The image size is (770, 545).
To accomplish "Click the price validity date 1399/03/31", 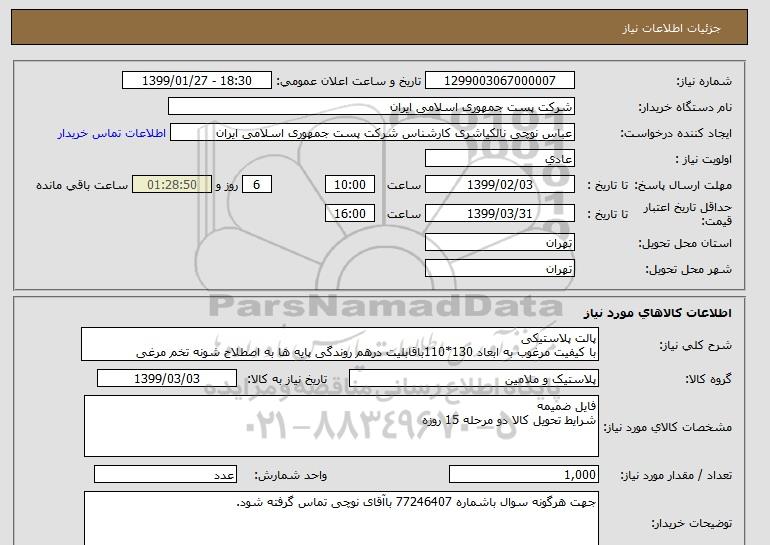I will coord(499,214).
